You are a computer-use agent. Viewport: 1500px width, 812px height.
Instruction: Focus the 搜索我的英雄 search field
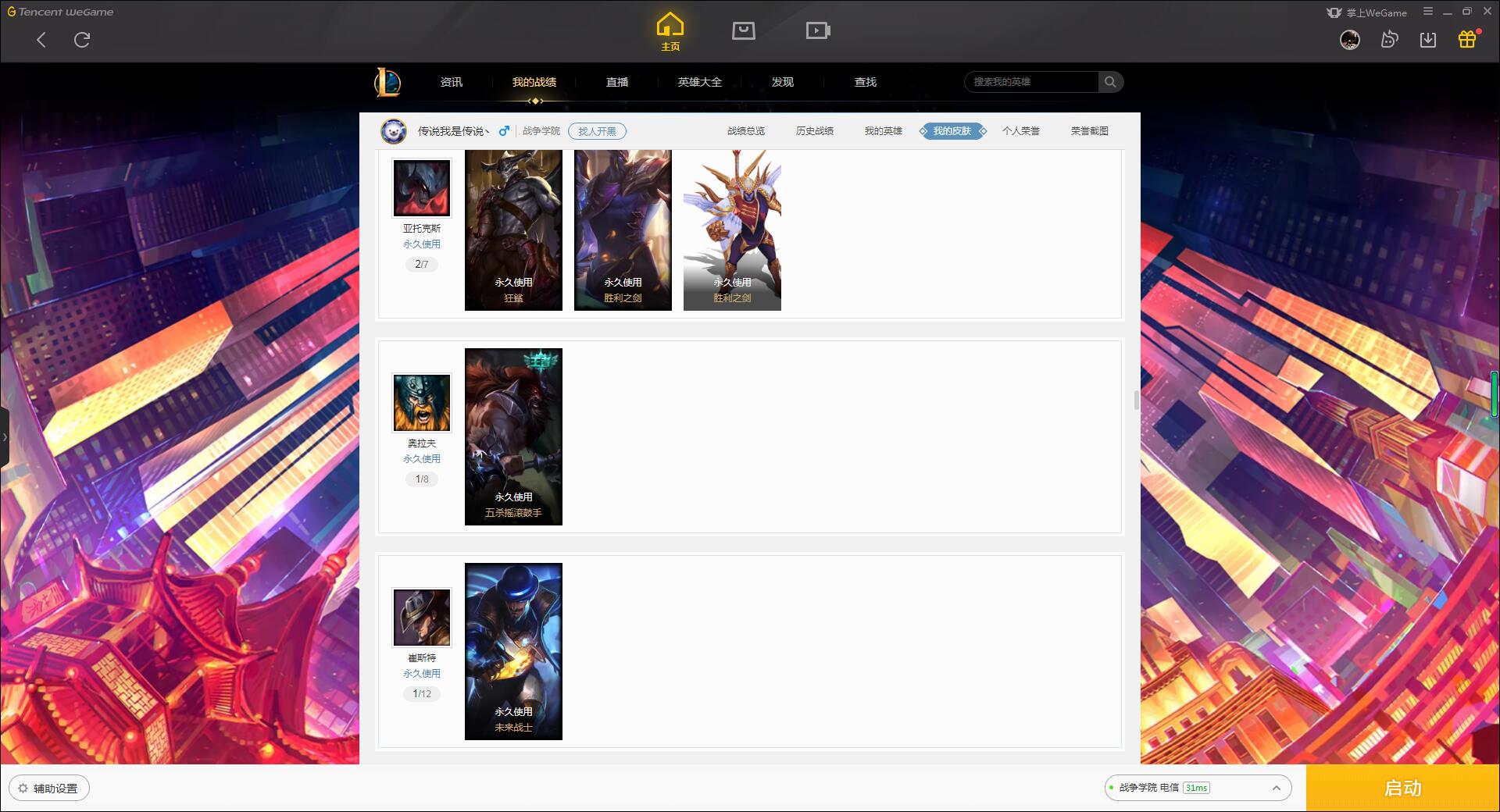[x=1031, y=82]
